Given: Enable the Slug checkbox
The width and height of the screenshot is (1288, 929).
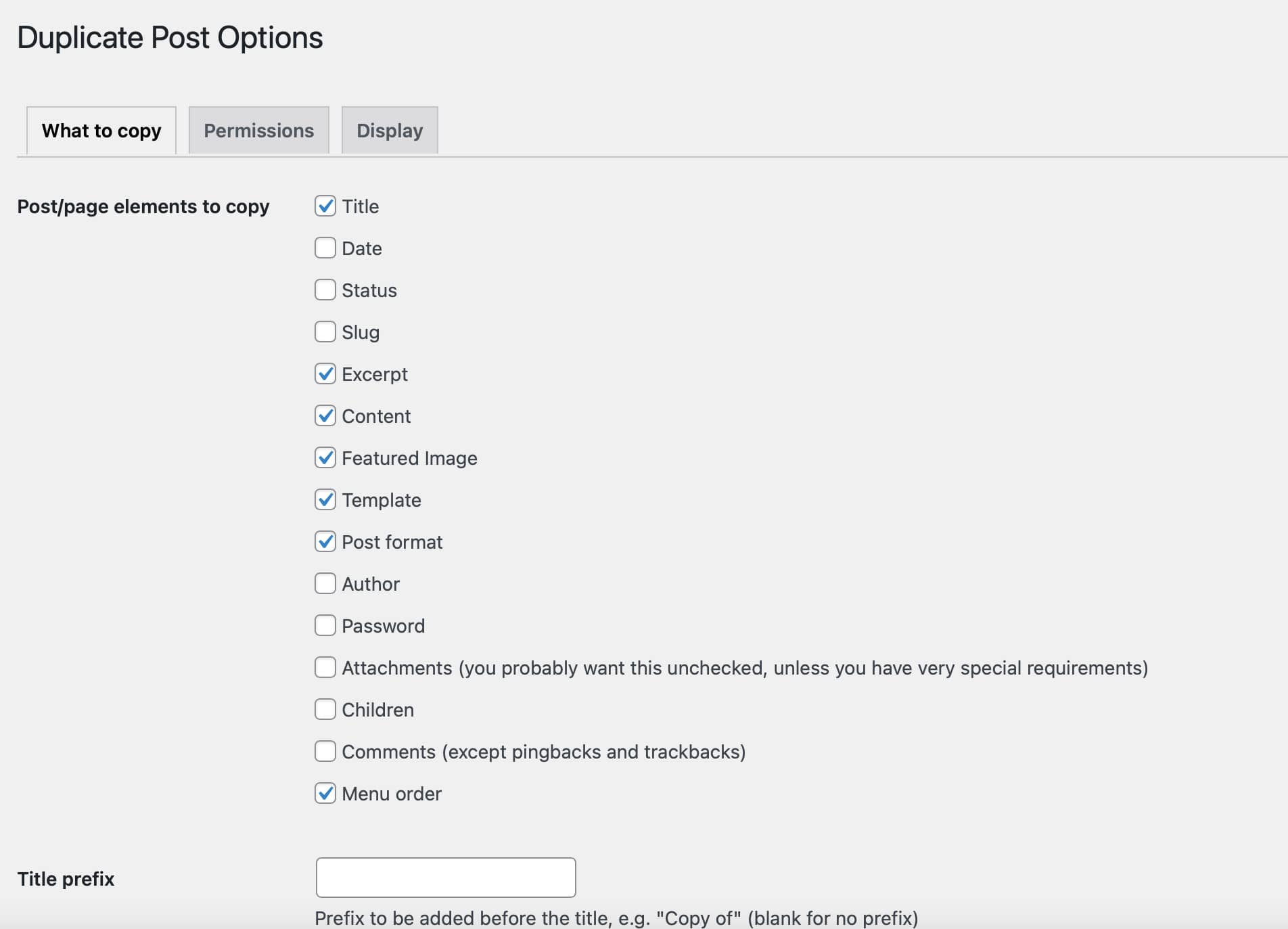Looking at the screenshot, I should point(325,332).
